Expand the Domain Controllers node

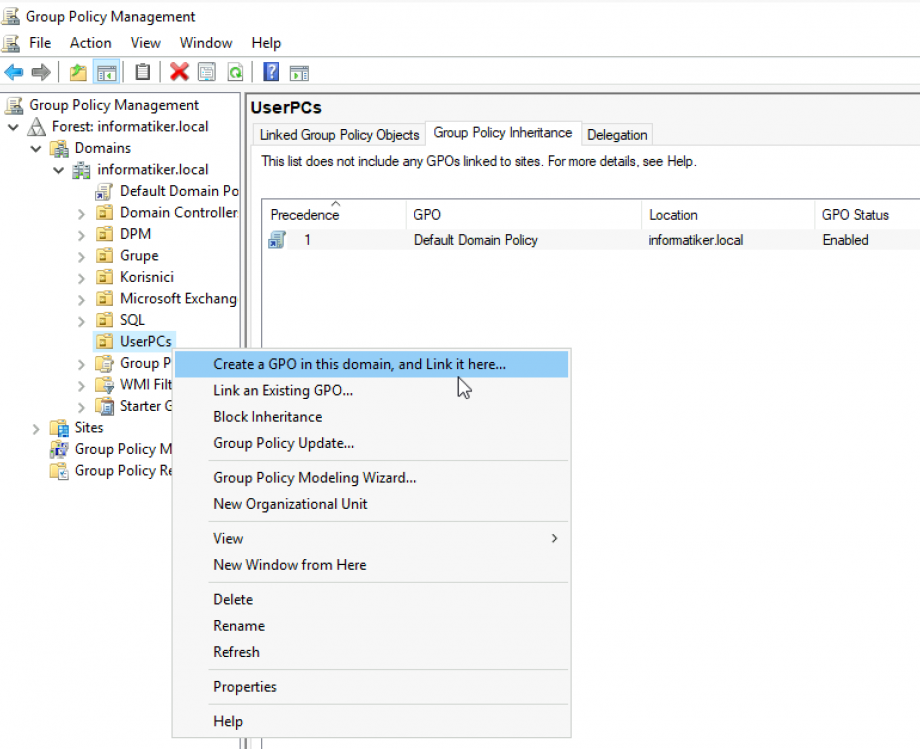point(82,212)
